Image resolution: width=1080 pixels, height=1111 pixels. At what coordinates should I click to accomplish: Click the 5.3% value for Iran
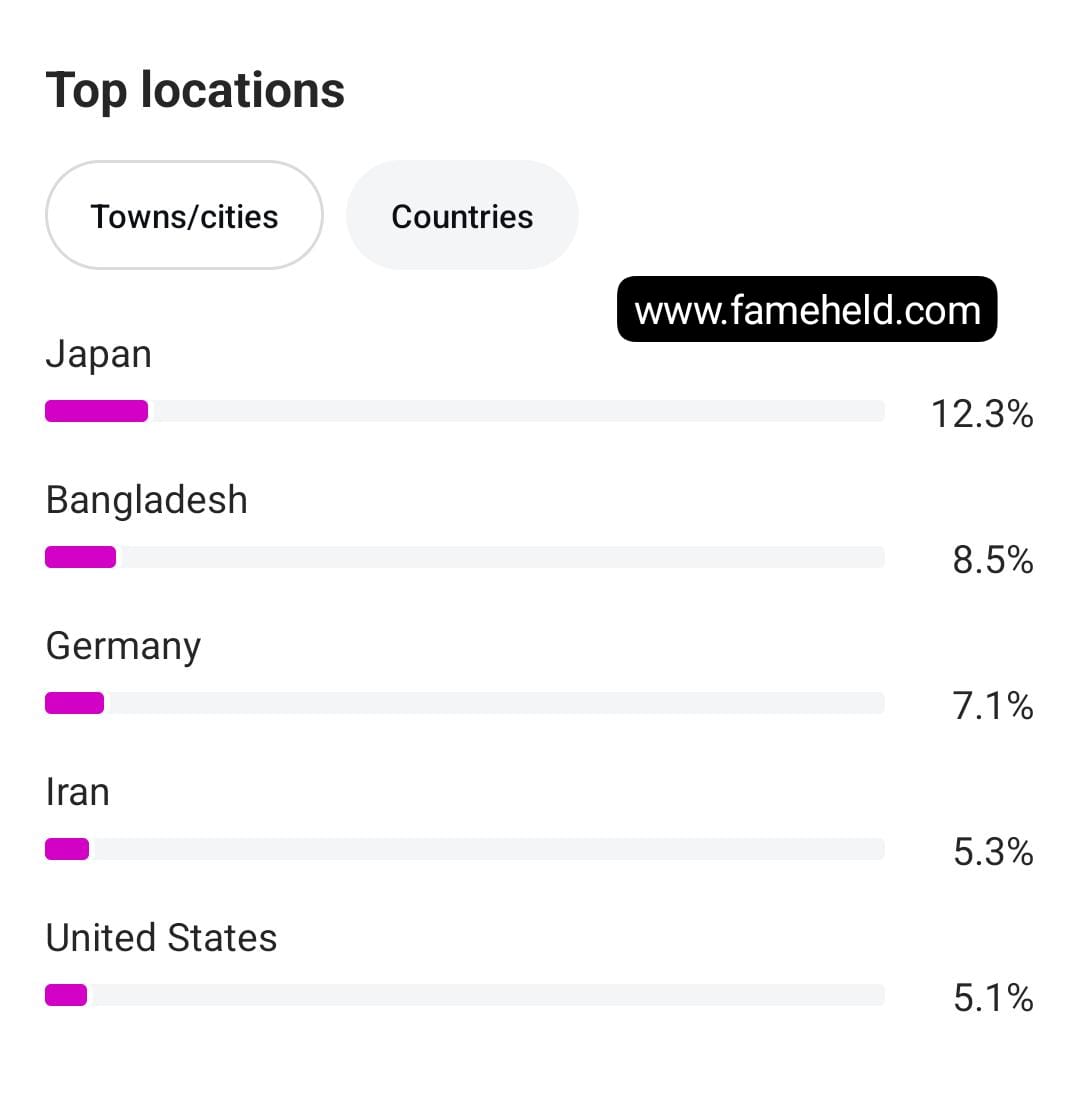coord(993,852)
